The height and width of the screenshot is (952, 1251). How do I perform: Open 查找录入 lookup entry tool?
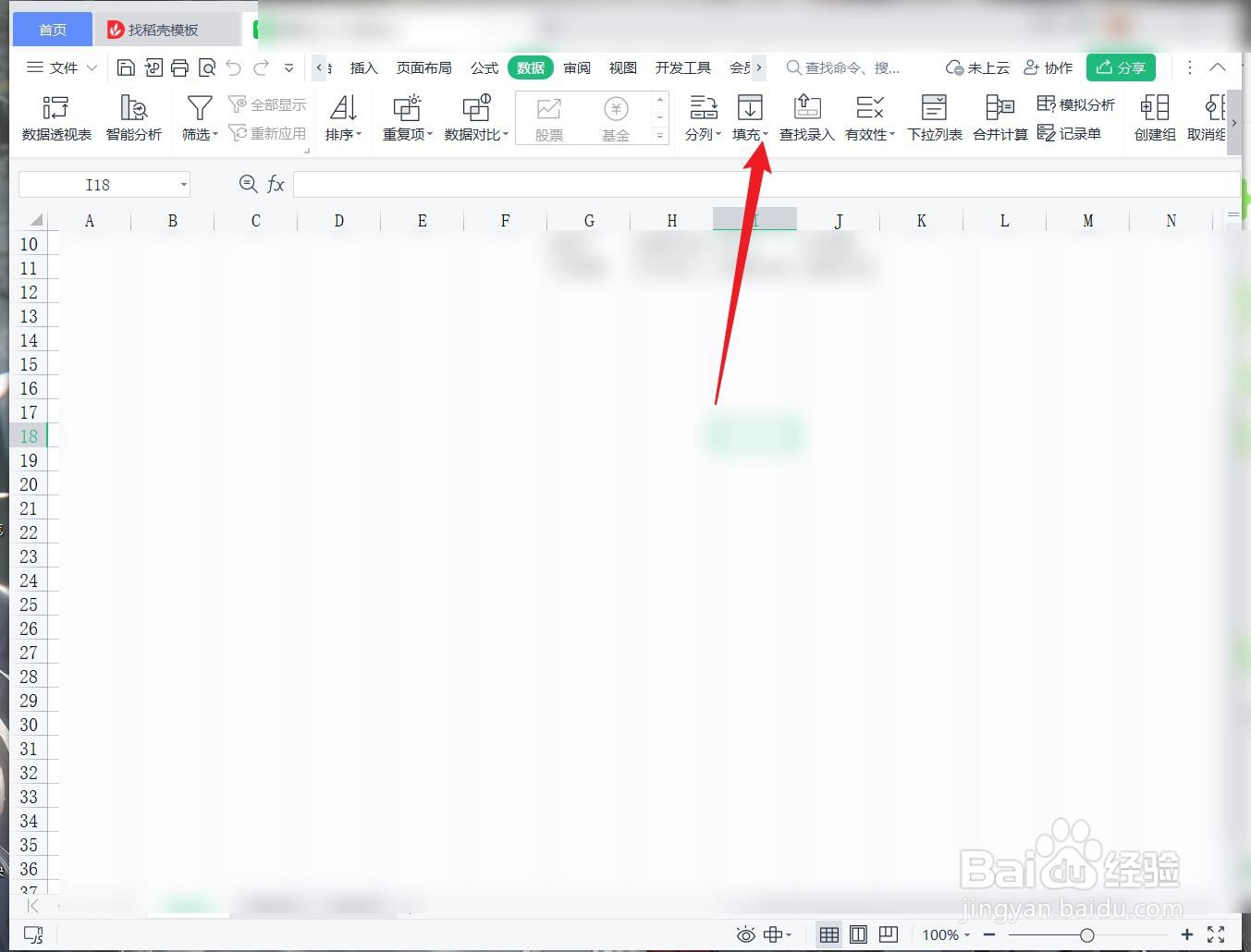(806, 117)
